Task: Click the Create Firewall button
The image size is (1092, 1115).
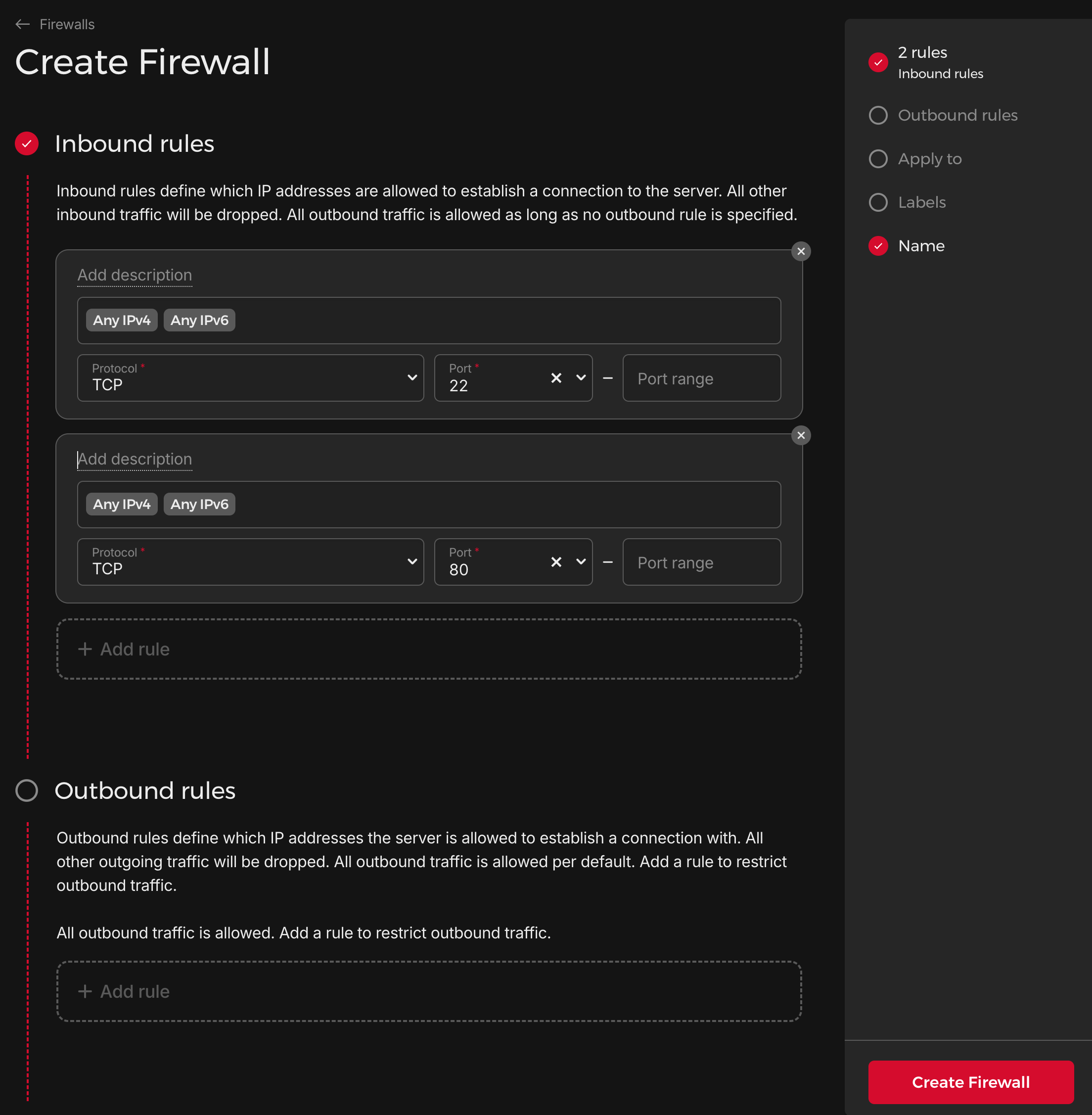Action: [x=970, y=1082]
